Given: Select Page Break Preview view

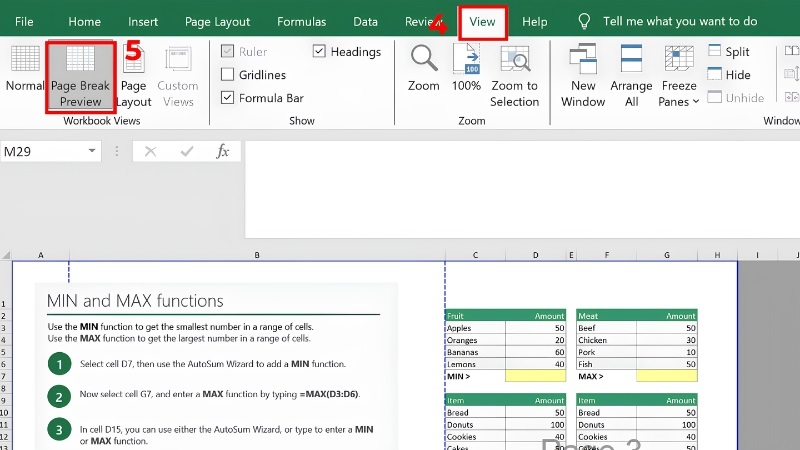Looking at the screenshot, I should pos(80,77).
